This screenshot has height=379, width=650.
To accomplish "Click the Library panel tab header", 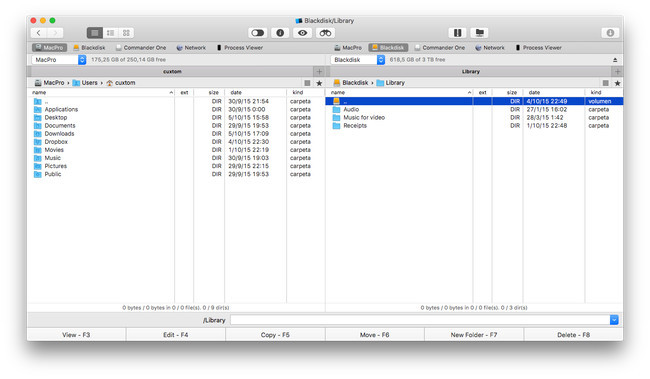I will 471,72.
